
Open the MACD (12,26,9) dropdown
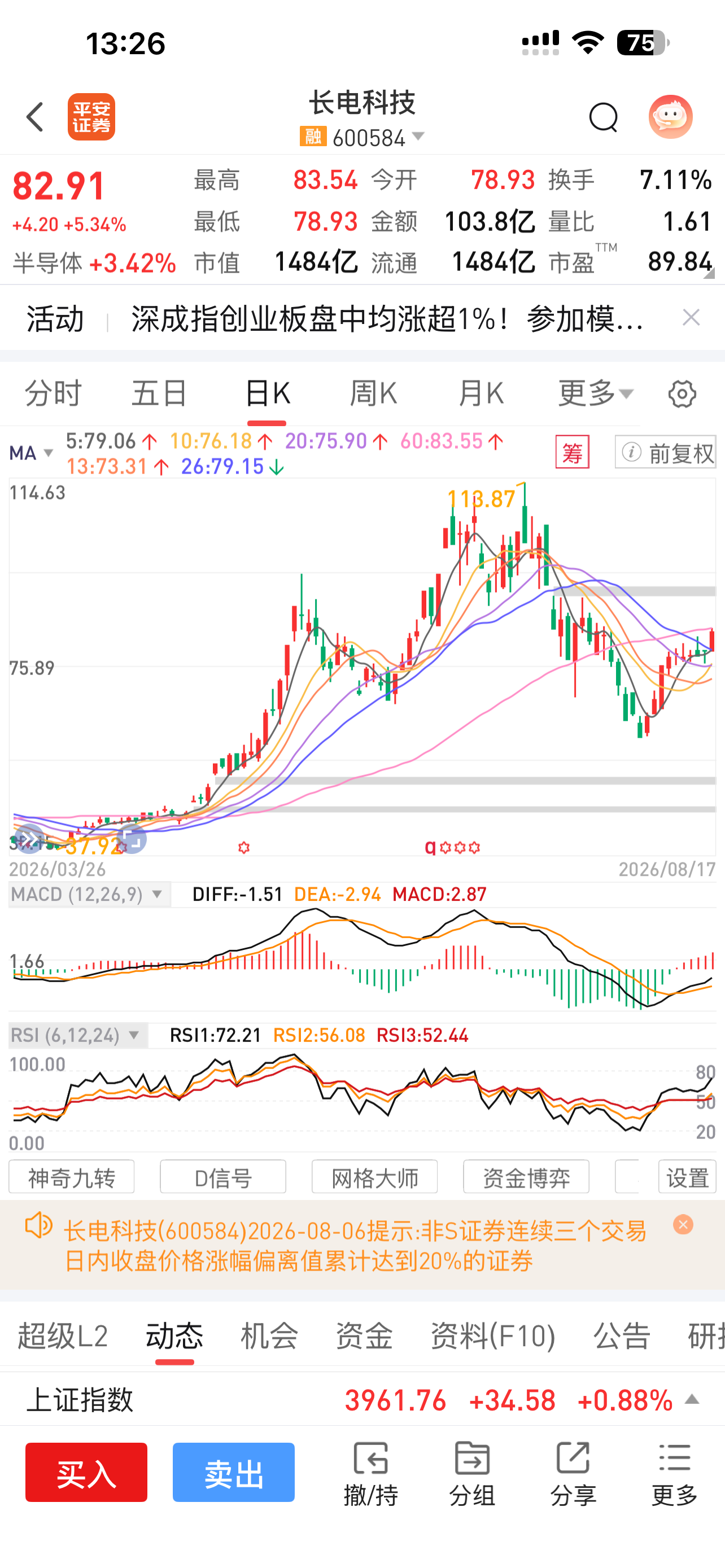tap(89, 894)
